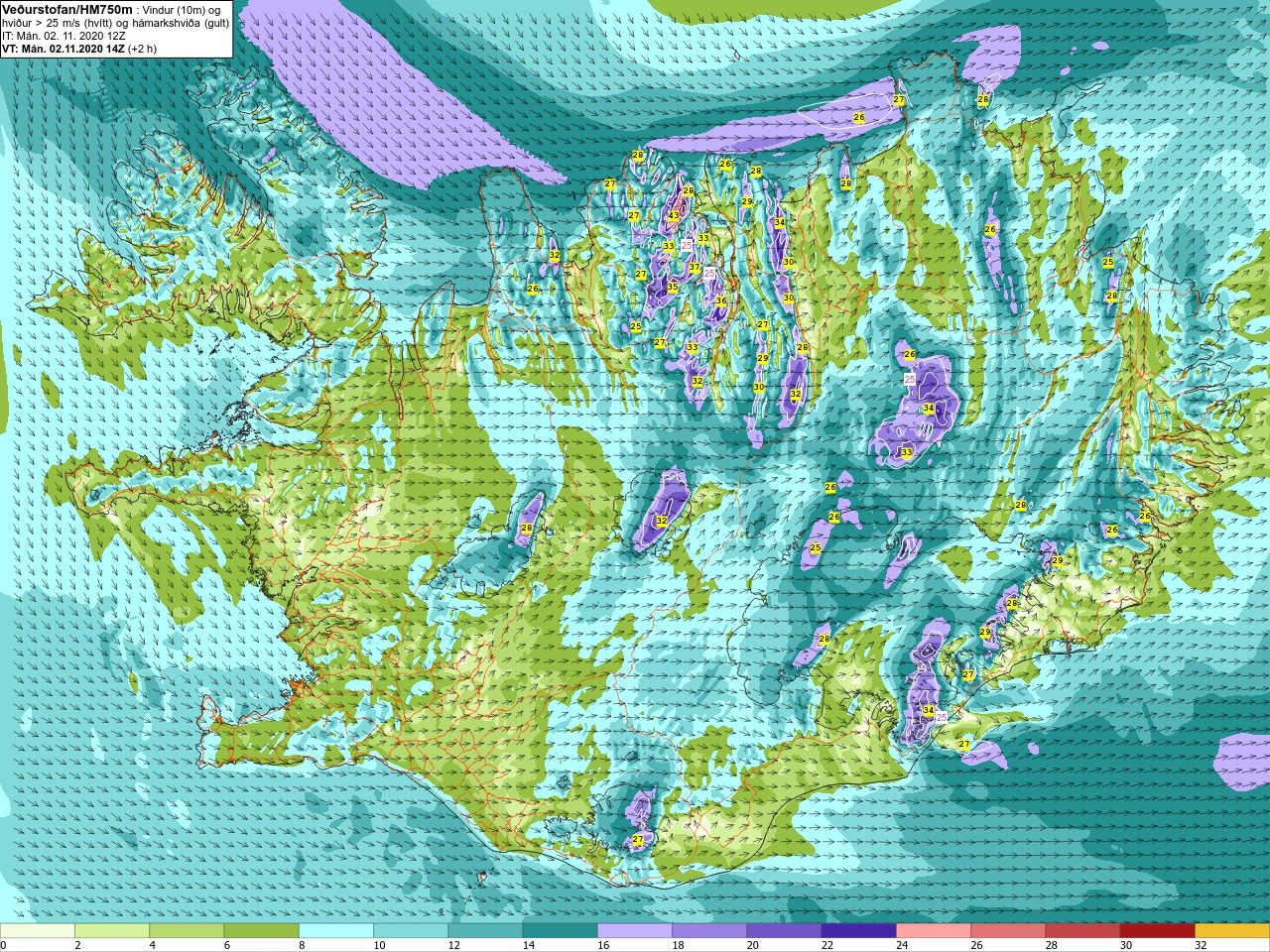Image resolution: width=1270 pixels, height=952 pixels.
Task: Click the Veðurstofan/HM750m title text
Action: point(67,9)
